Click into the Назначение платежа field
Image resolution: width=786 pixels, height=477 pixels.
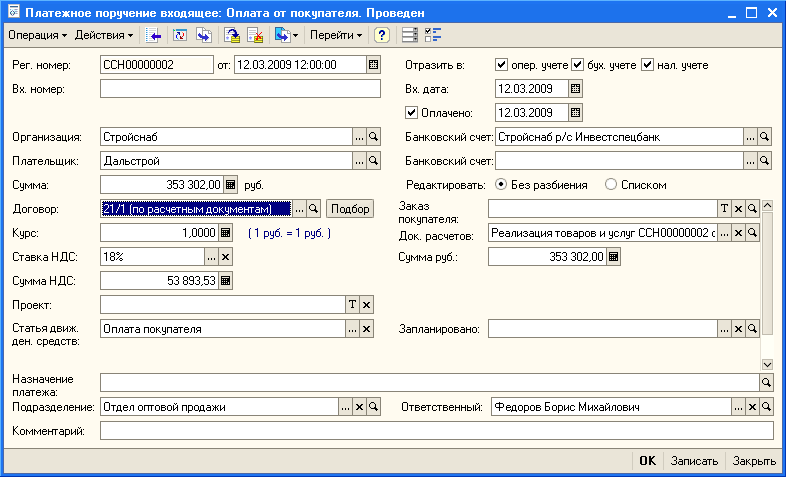430,383
